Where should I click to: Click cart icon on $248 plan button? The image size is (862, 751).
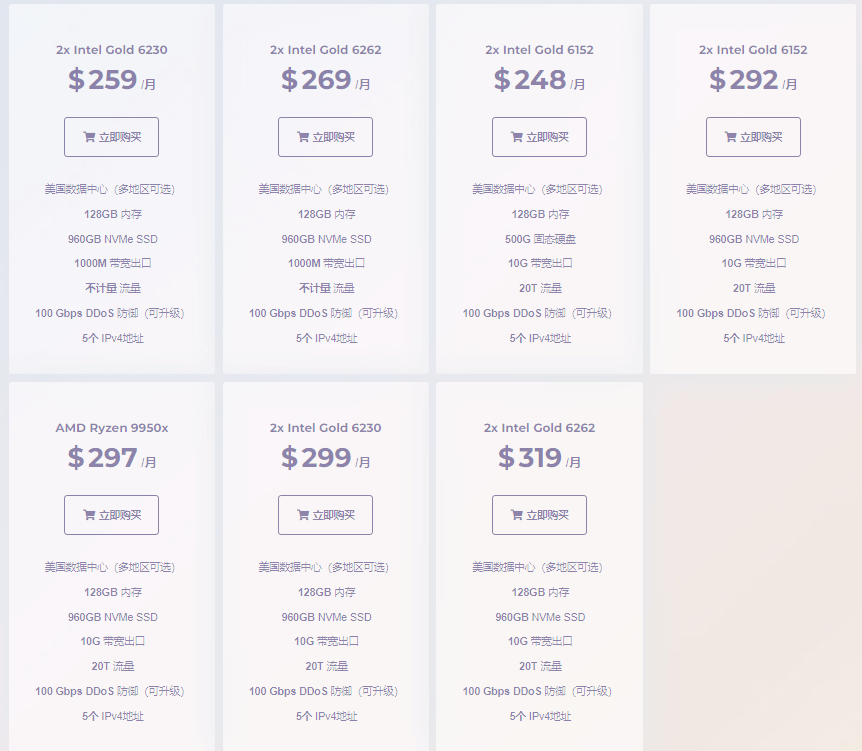click(x=517, y=137)
